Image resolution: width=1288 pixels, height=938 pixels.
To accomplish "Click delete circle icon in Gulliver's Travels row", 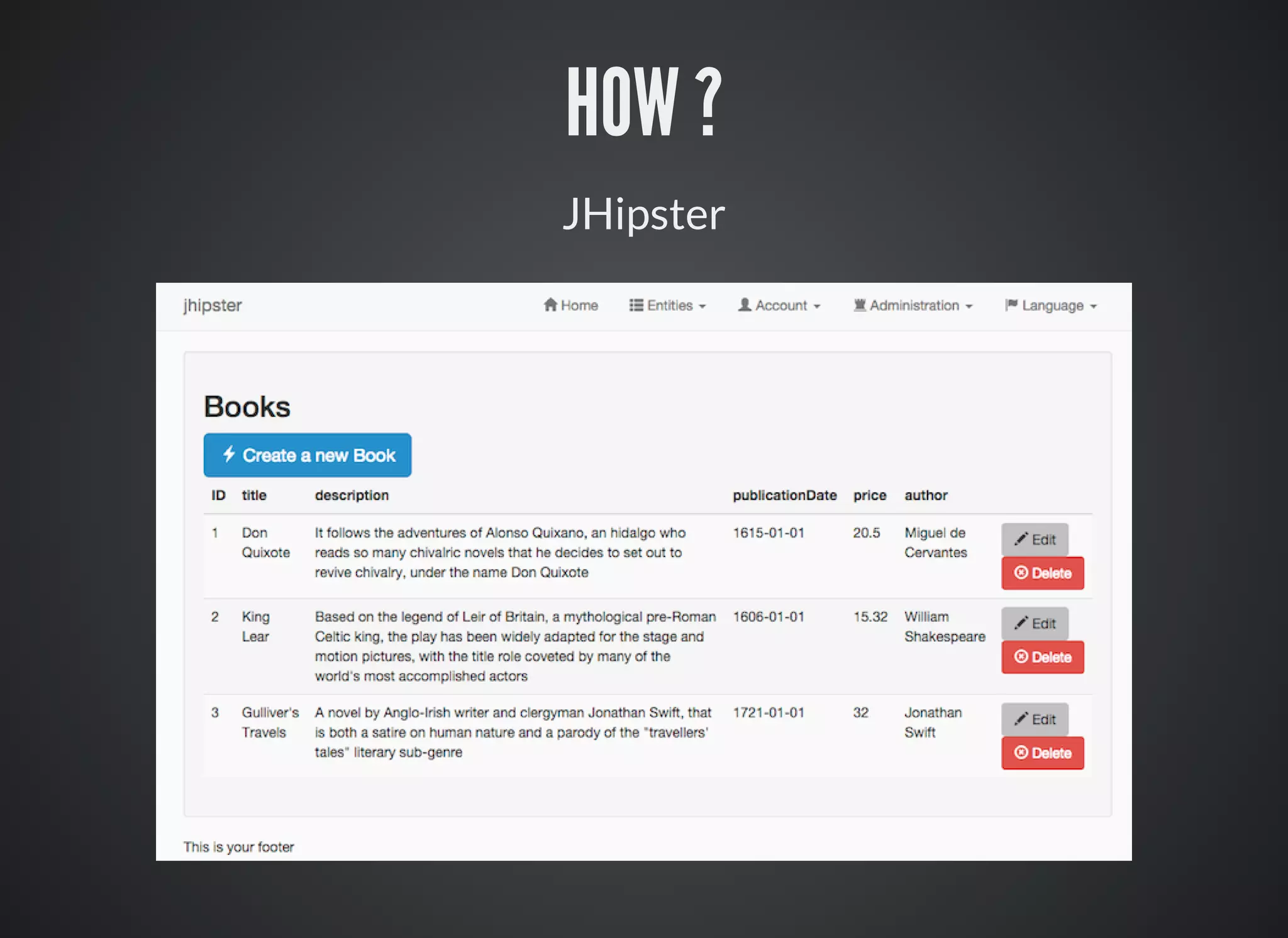I will [1021, 752].
